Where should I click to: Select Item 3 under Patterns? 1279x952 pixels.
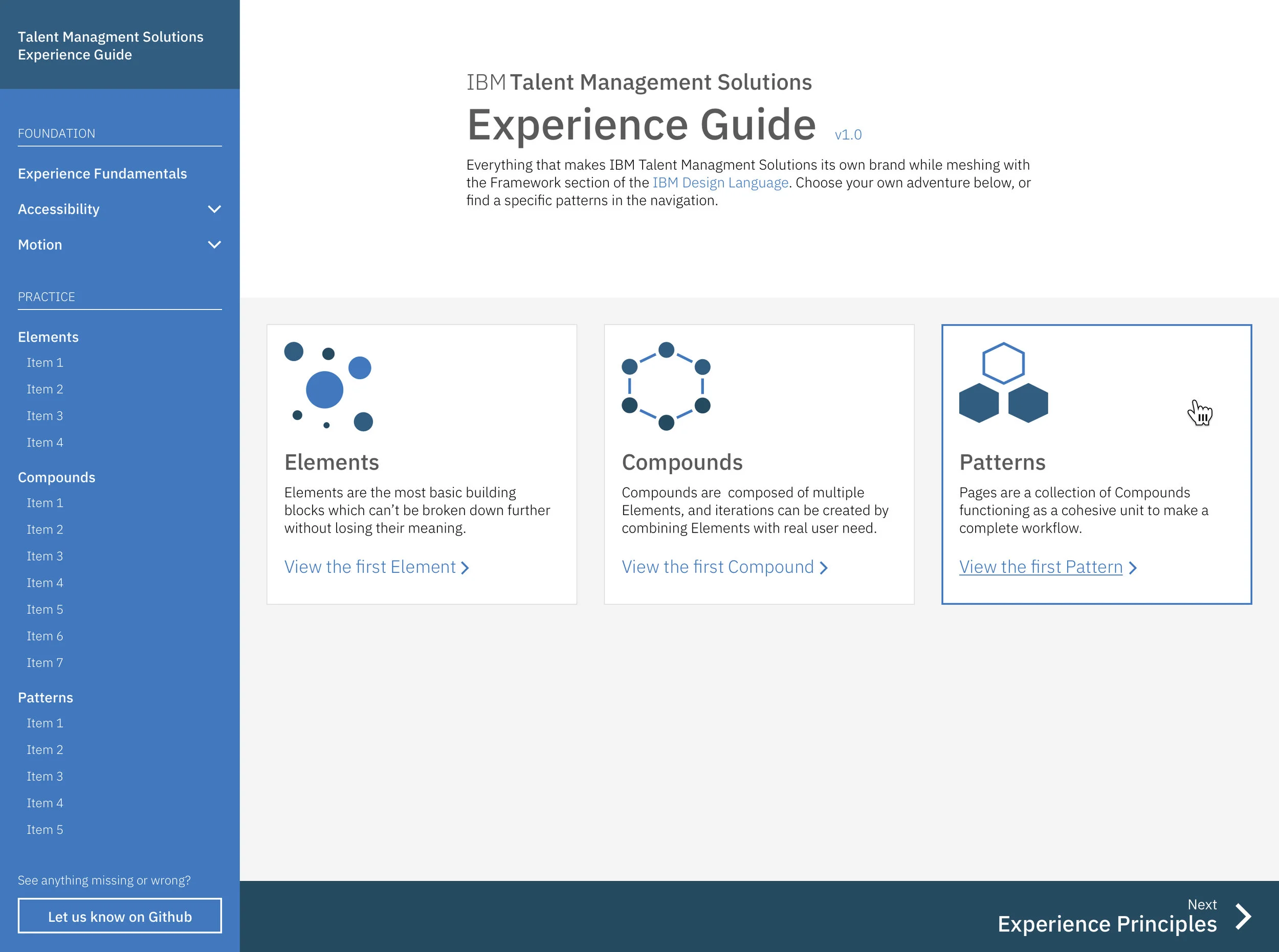tap(45, 776)
